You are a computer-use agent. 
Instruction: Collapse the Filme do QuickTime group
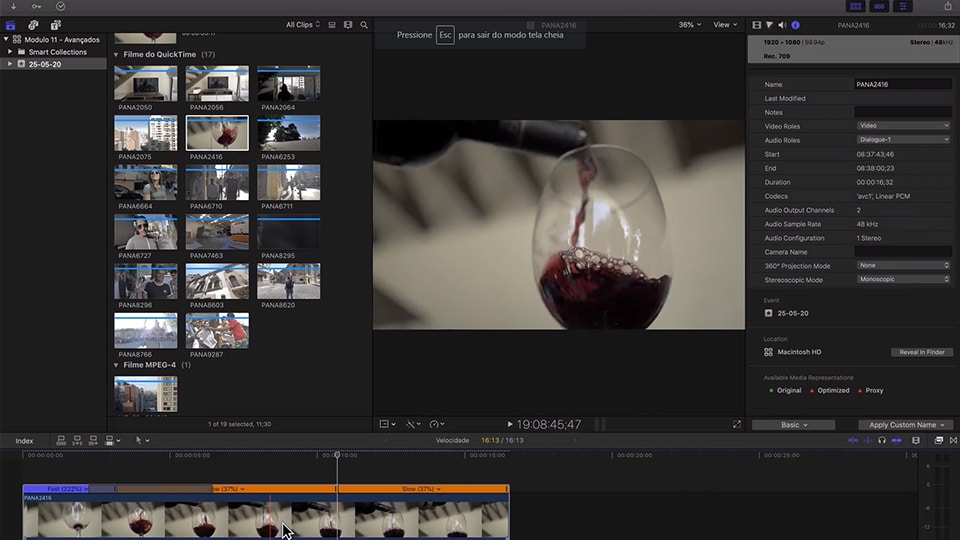pyautogui.click(x=116, y=54)
